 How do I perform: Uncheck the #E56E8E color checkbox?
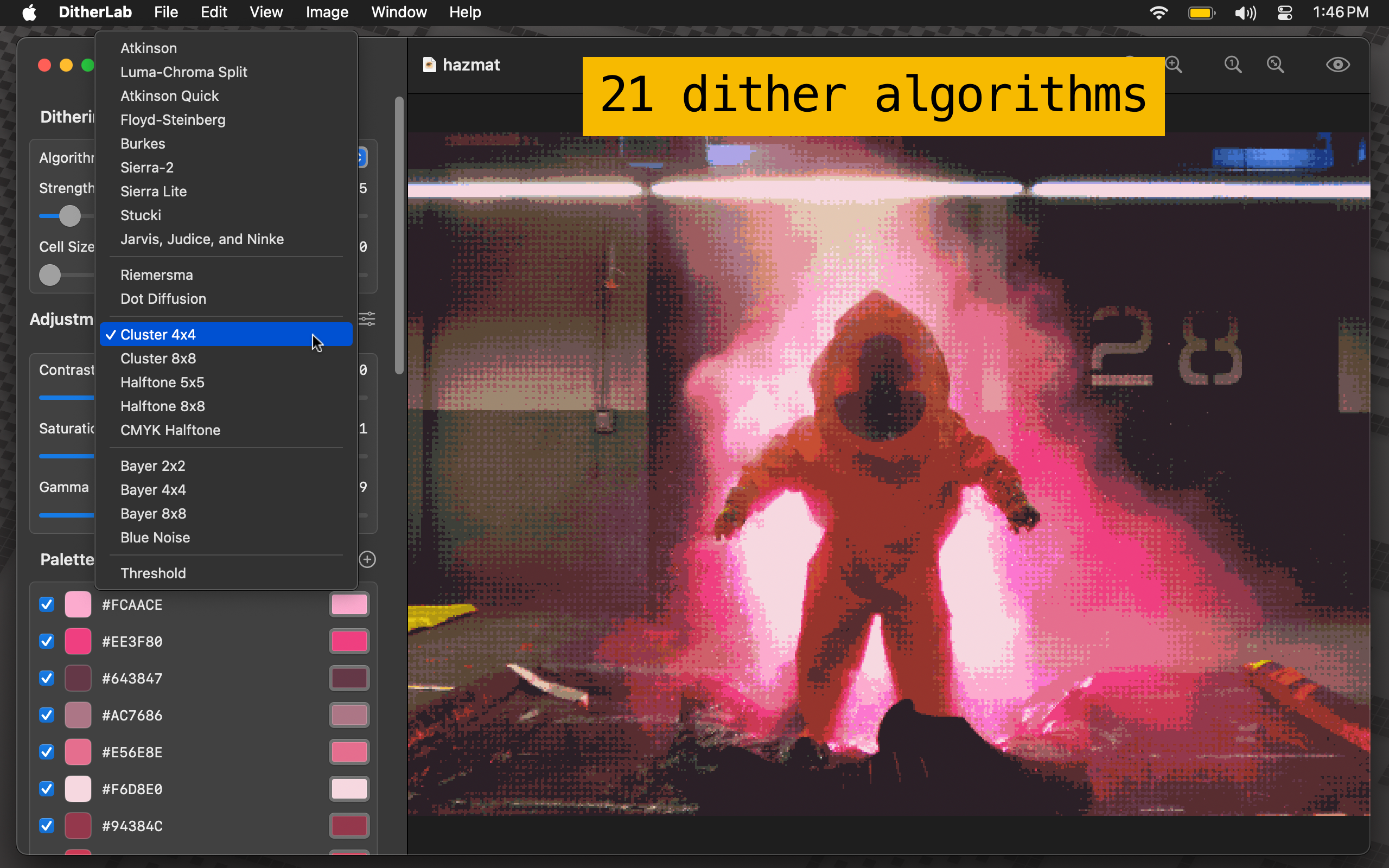tap(47, 752)
